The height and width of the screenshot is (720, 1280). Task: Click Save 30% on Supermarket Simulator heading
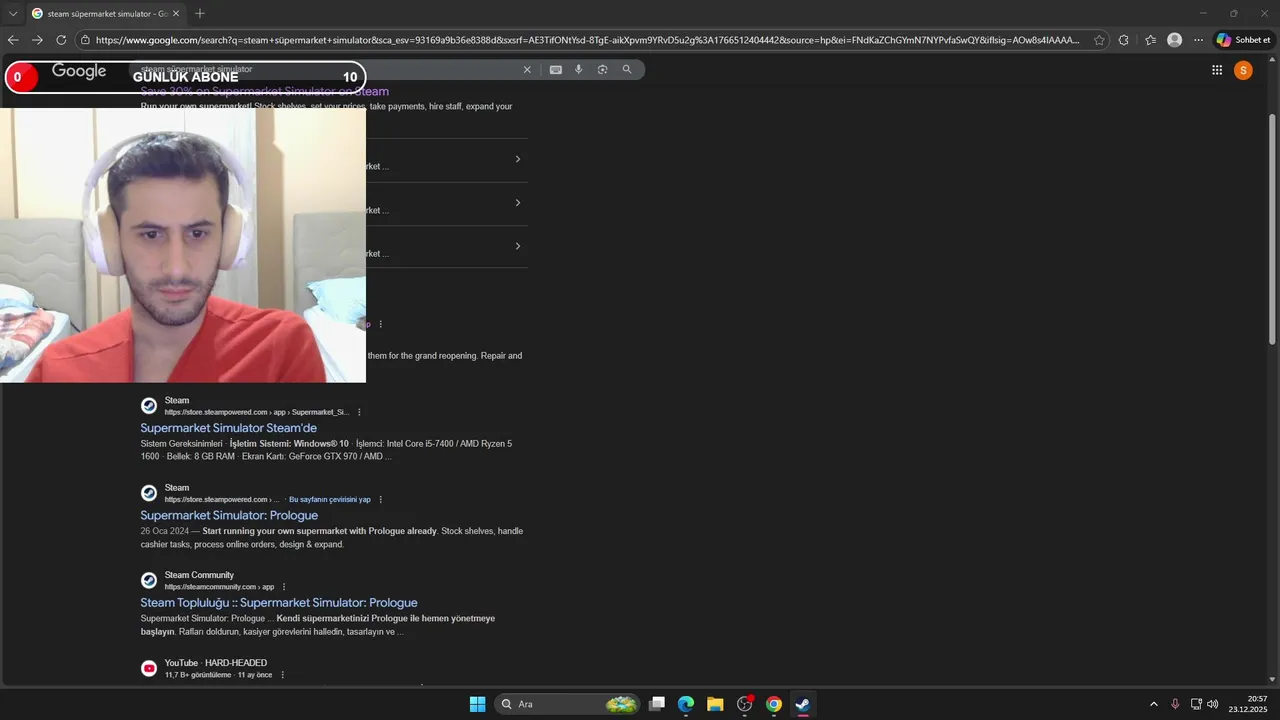pos(265,91)
